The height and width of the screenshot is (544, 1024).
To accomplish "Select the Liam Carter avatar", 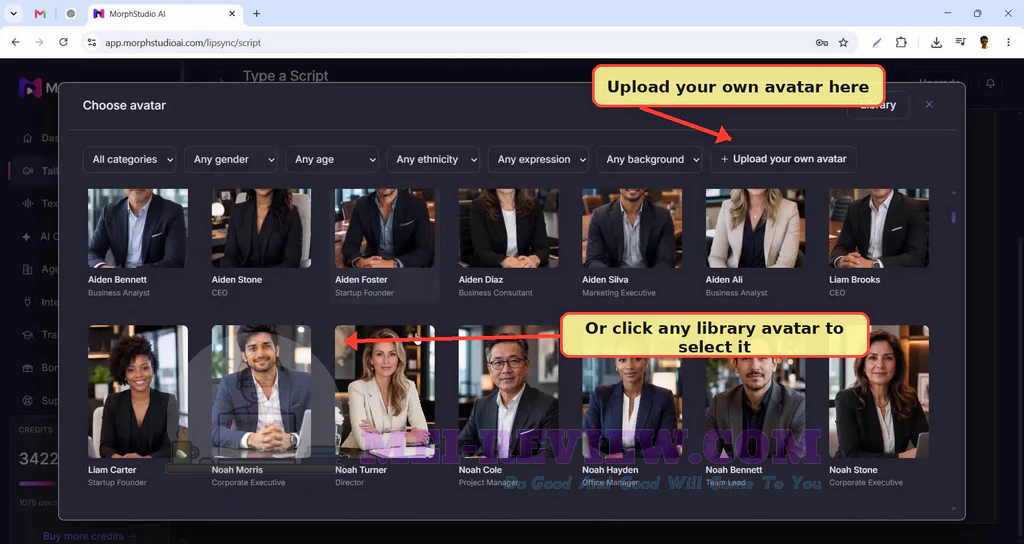I will (x=138, y=391).
